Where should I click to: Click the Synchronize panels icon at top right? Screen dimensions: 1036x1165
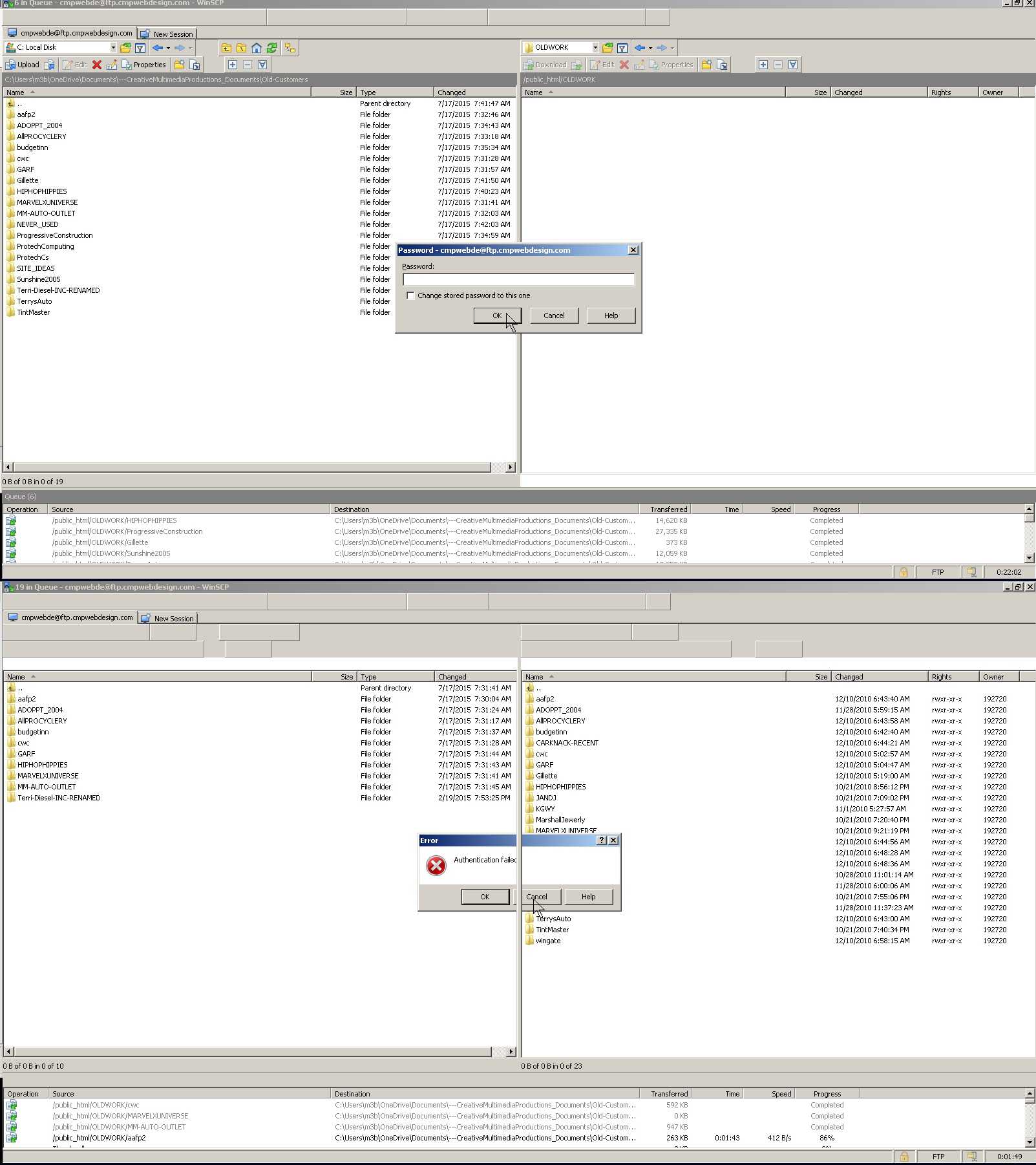[289, 47]
